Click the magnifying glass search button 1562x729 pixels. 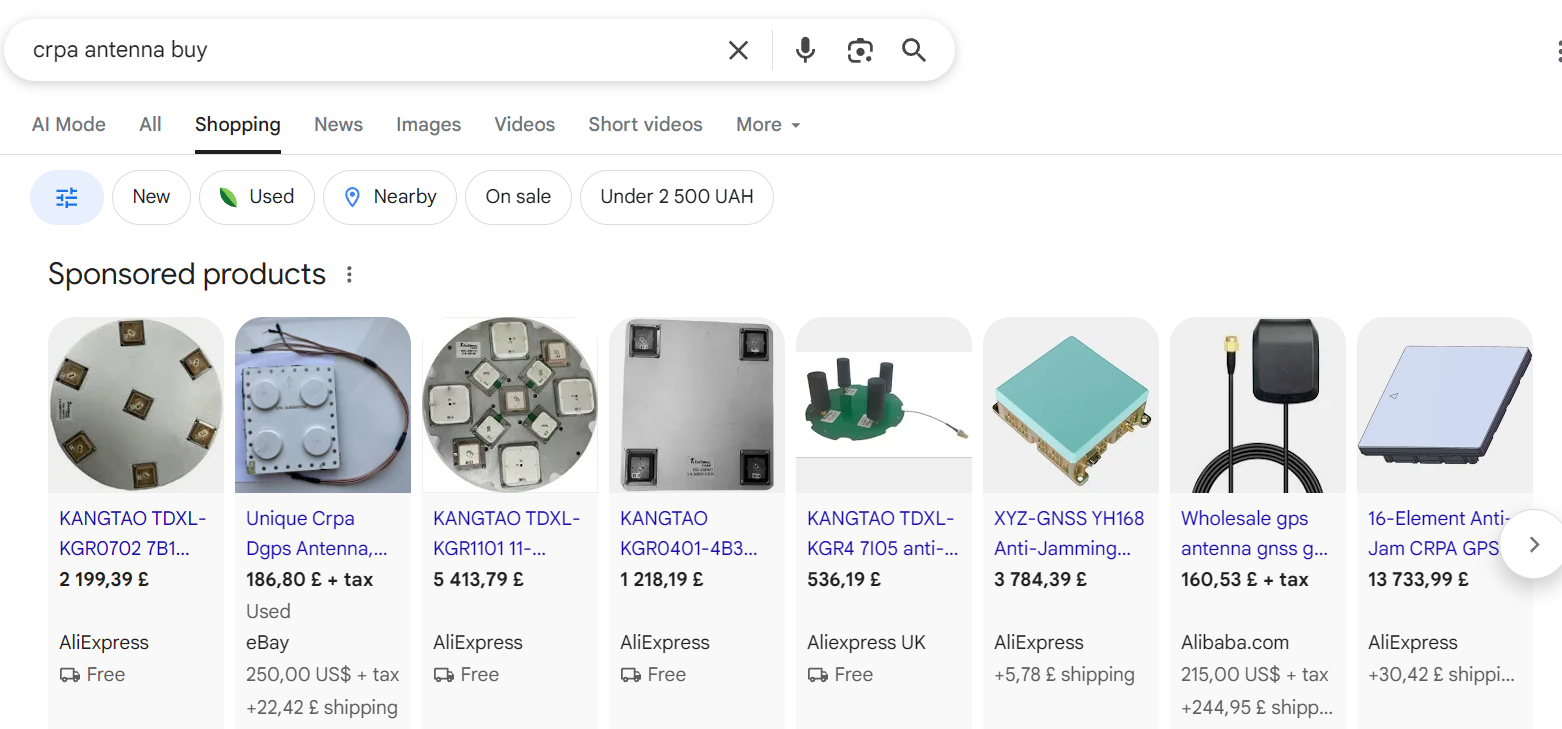click(914, 50)
